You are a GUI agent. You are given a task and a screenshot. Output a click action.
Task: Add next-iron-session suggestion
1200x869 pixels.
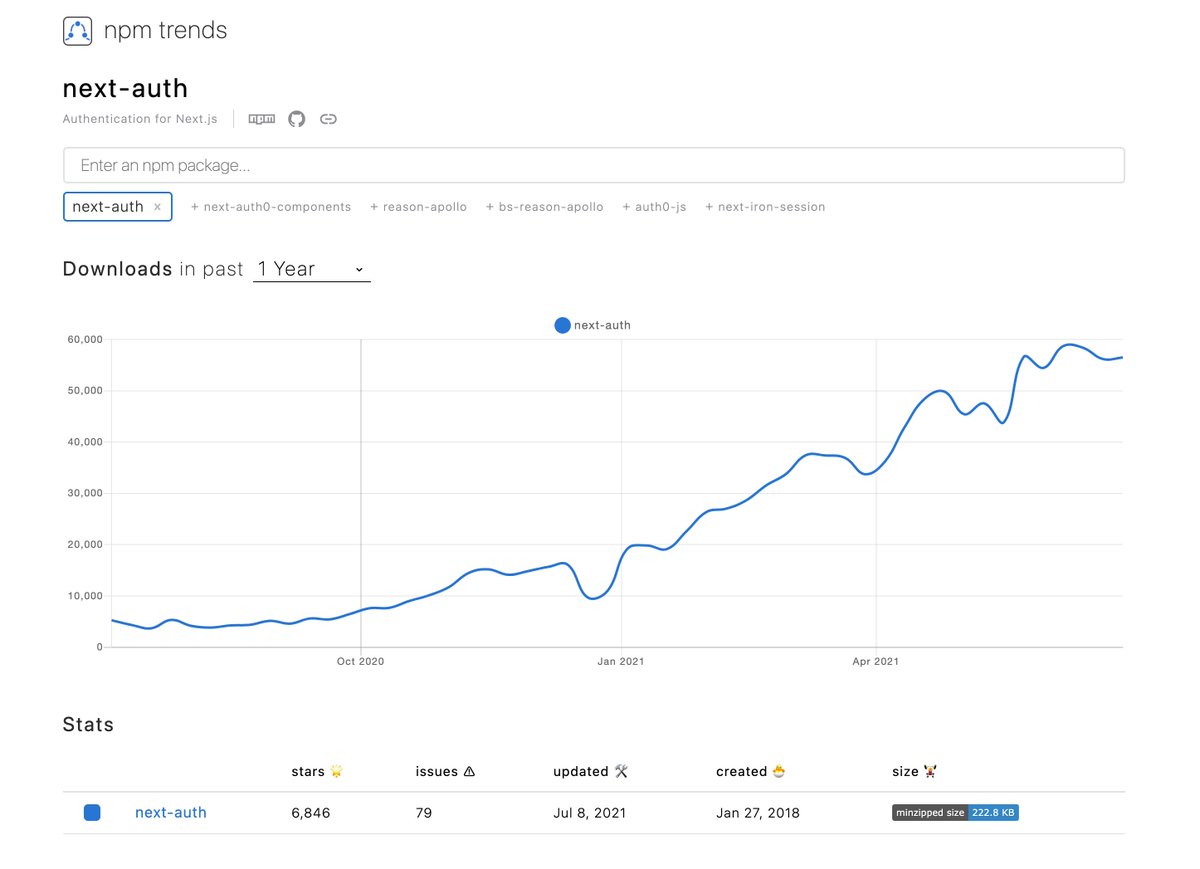tap(765, 207)
